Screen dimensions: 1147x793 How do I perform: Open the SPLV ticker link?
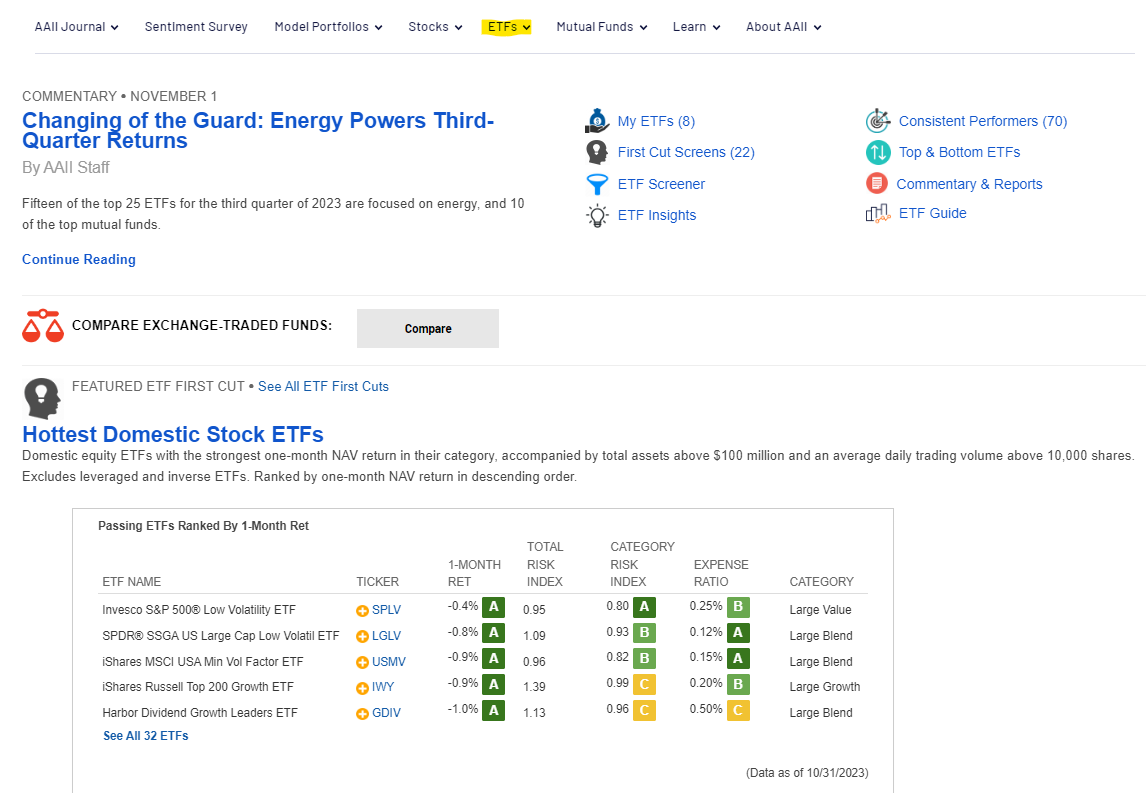[386, 610]
